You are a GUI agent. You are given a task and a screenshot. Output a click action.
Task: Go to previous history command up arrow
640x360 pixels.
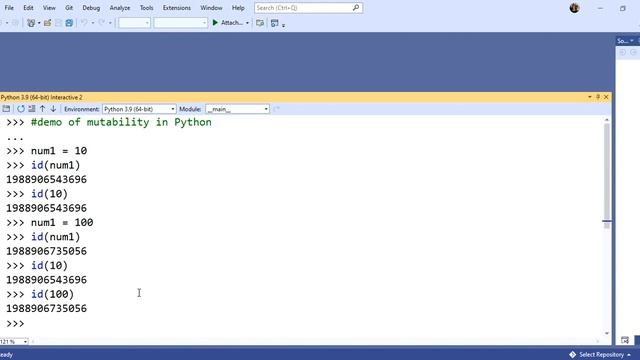(x=42, y=109)
